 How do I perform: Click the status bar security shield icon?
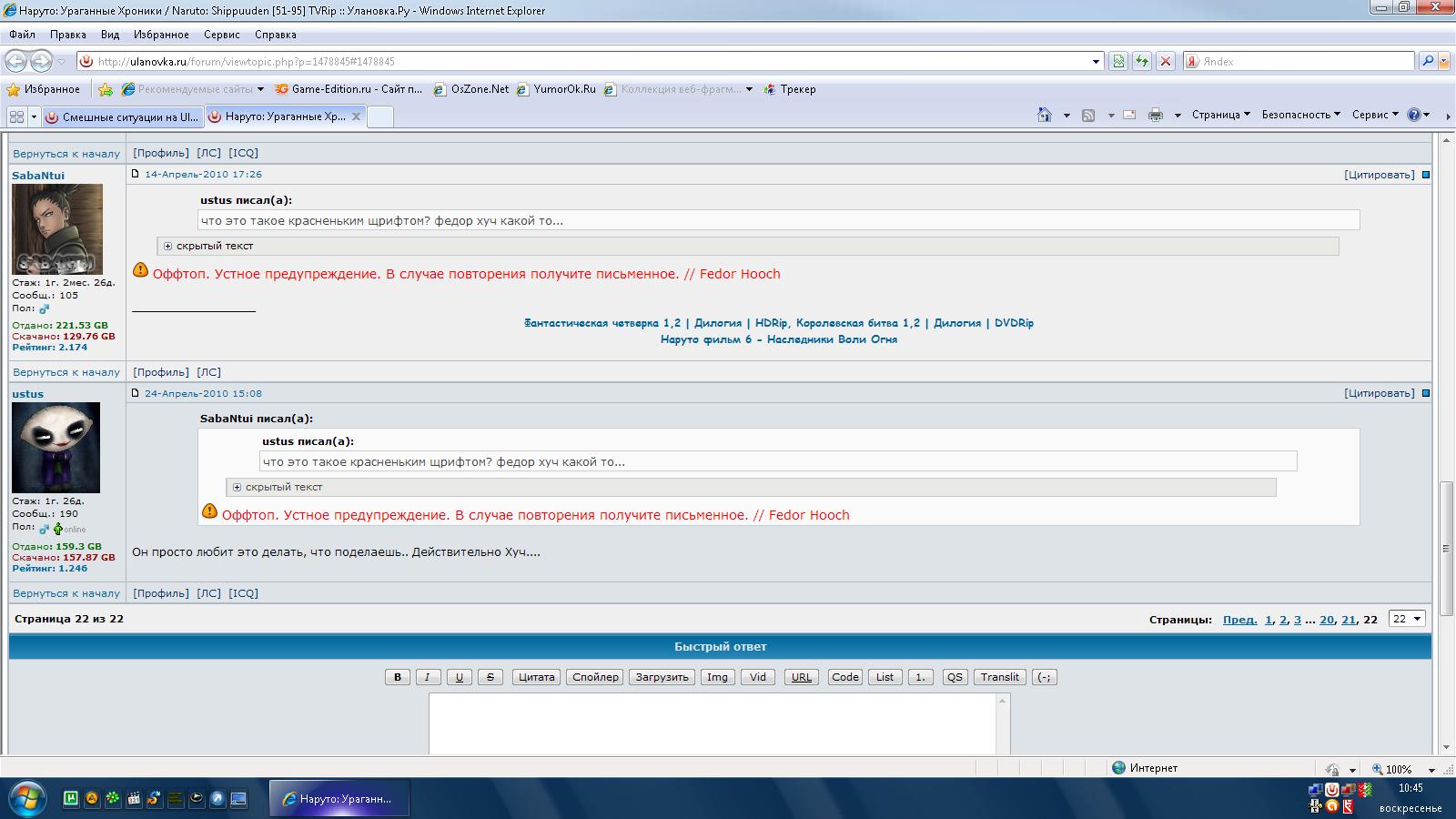[1332, 769]
